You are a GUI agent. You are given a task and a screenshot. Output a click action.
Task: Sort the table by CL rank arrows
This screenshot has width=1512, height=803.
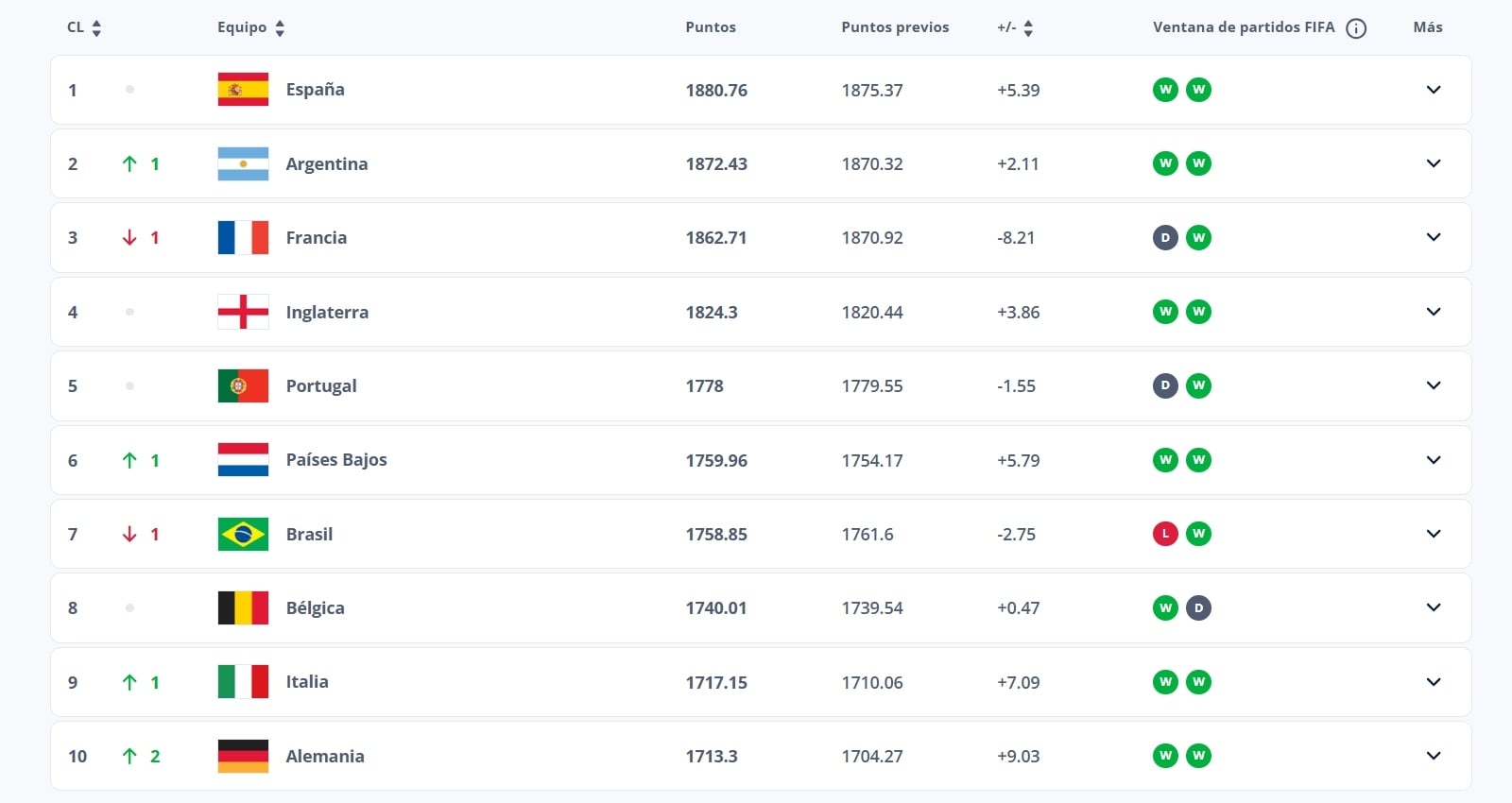(x=96, y=28)
